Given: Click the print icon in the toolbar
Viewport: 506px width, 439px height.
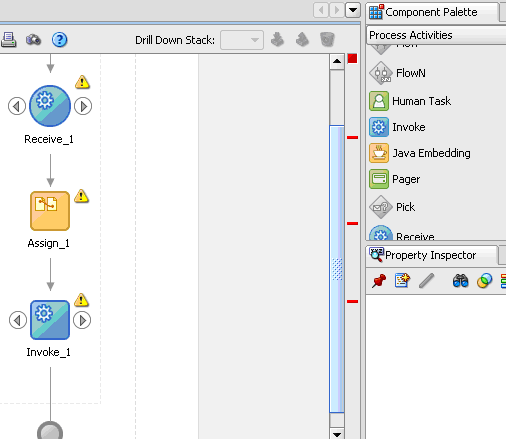Looking at the screenshot, I should click(9, 40).
